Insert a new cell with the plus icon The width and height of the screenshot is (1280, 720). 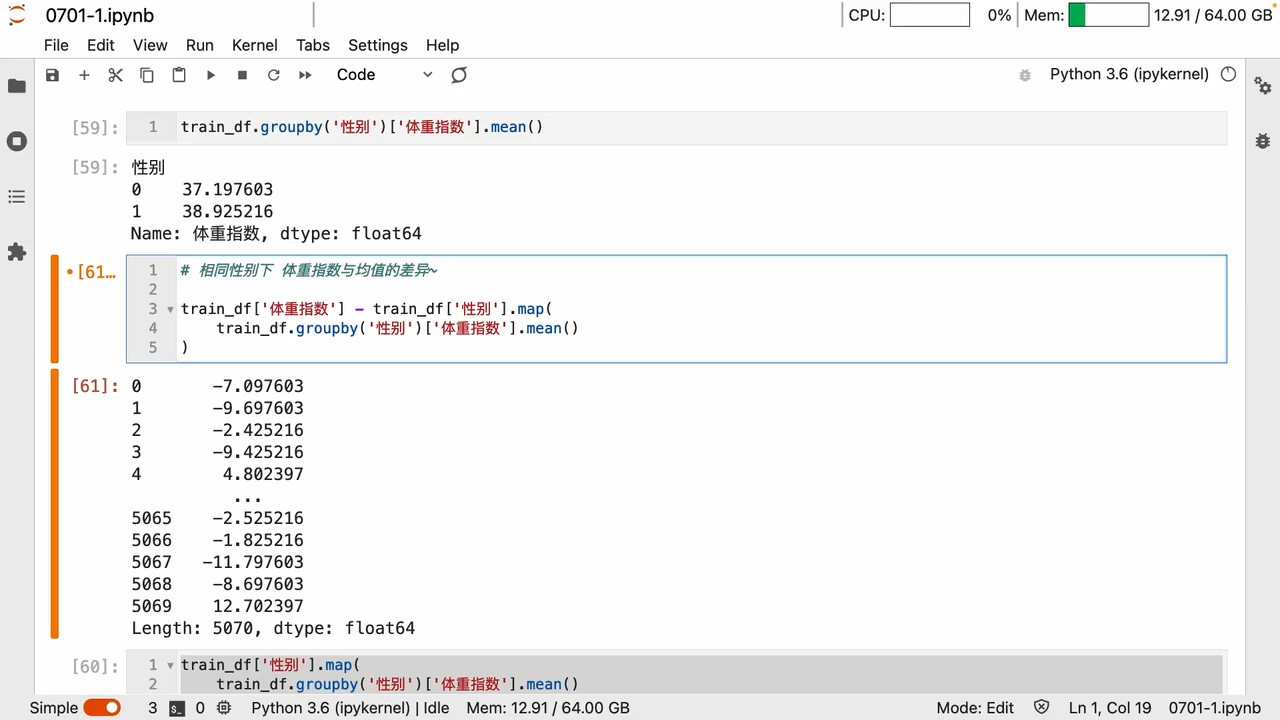(x=84, y=75)
